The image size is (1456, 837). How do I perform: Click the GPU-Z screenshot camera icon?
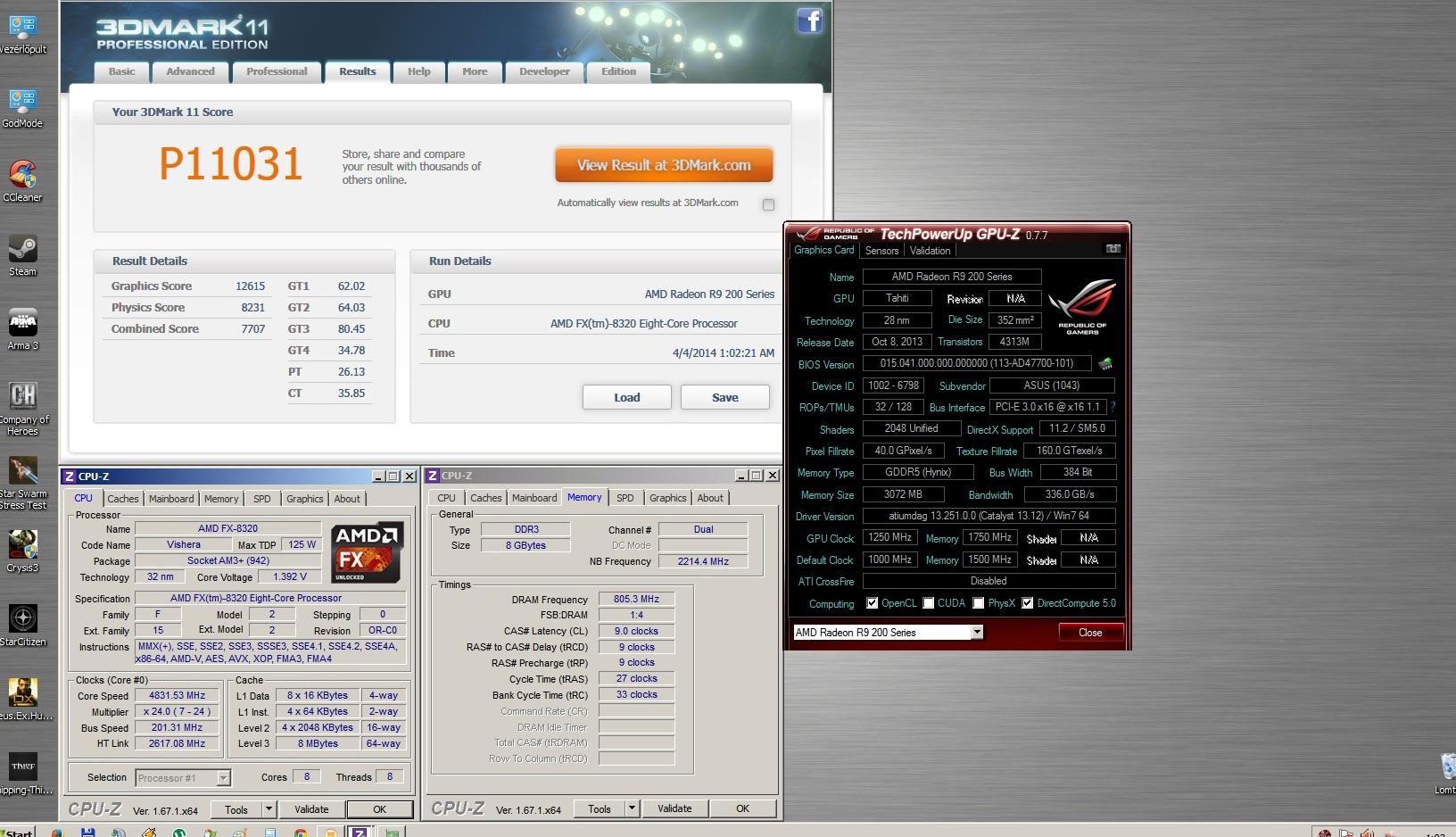(x=1113, y=249)
